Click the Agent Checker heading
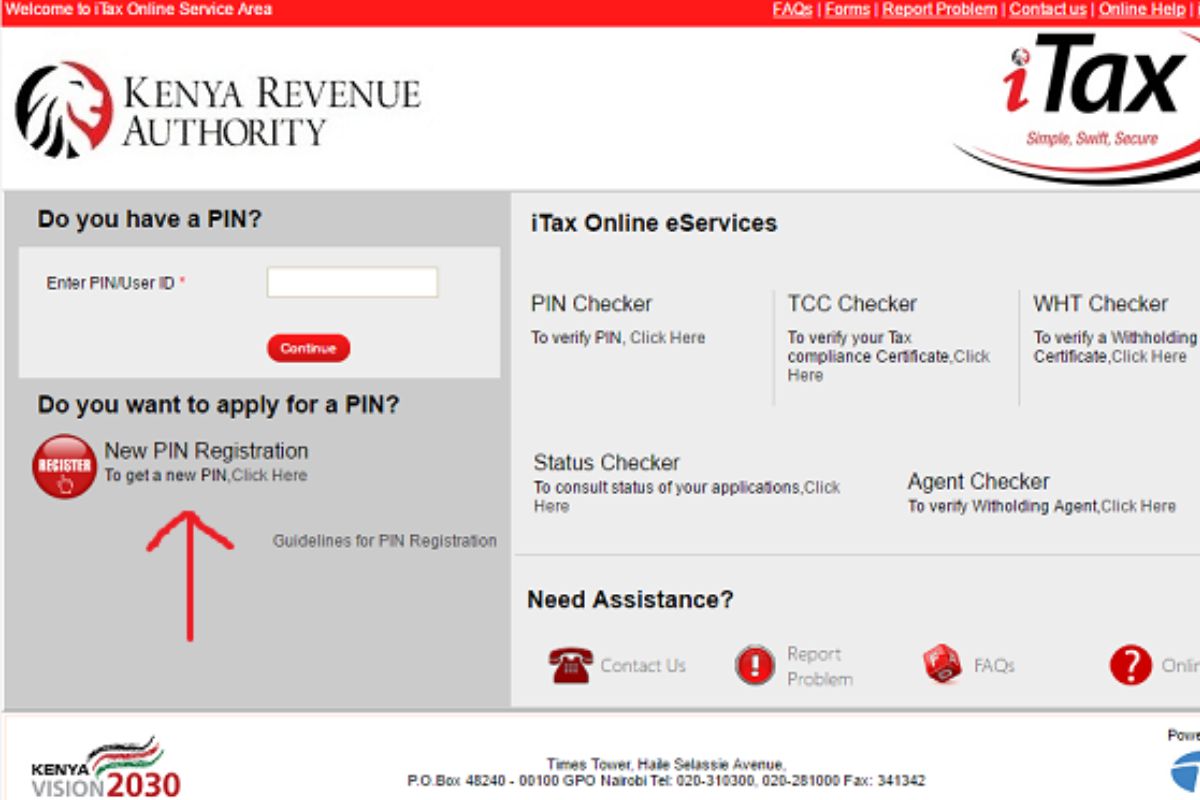Viewport: 1200px width, 800px height. pos(978,482)
